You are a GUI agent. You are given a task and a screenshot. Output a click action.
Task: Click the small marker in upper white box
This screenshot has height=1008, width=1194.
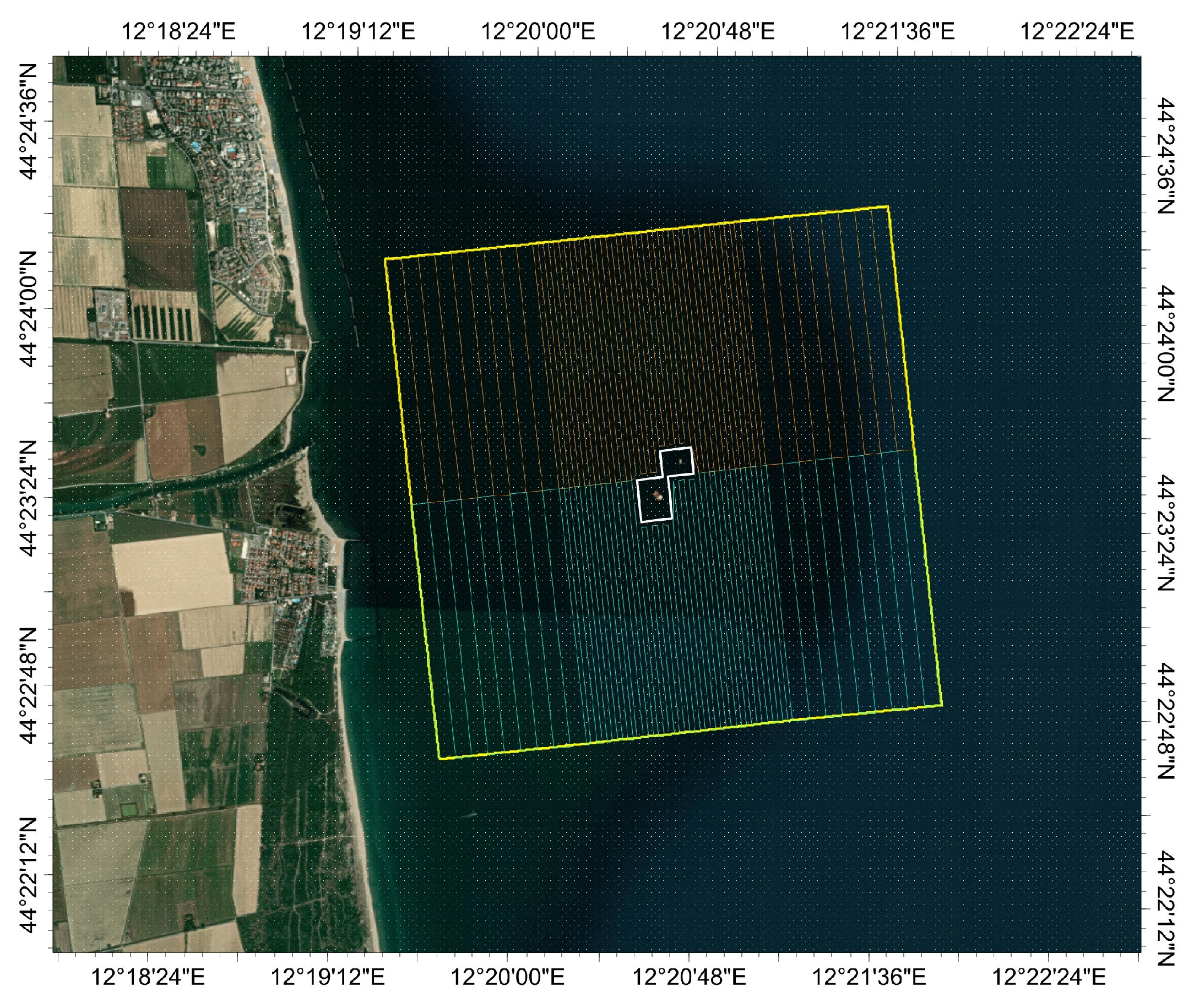680,461
